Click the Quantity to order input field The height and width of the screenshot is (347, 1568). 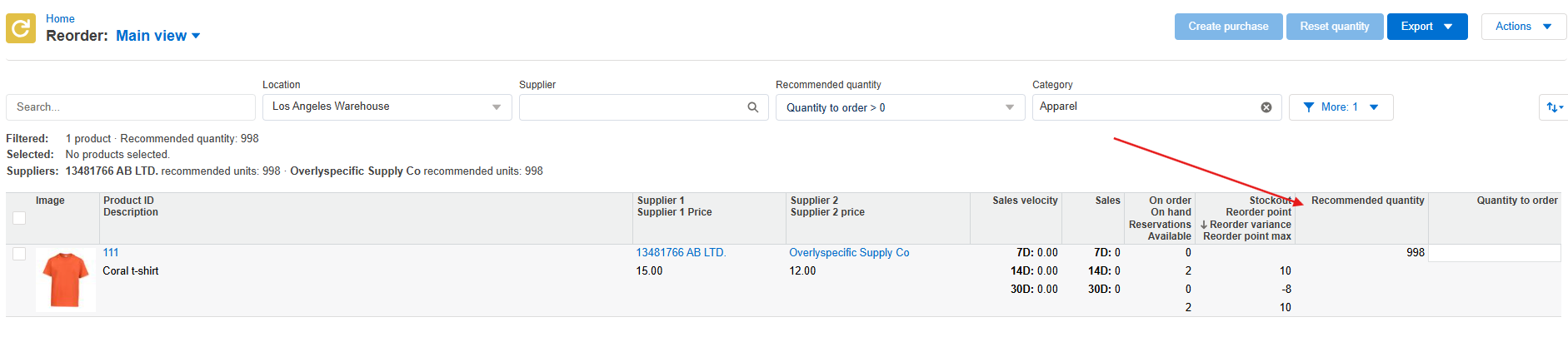[x=1495, y=253]
